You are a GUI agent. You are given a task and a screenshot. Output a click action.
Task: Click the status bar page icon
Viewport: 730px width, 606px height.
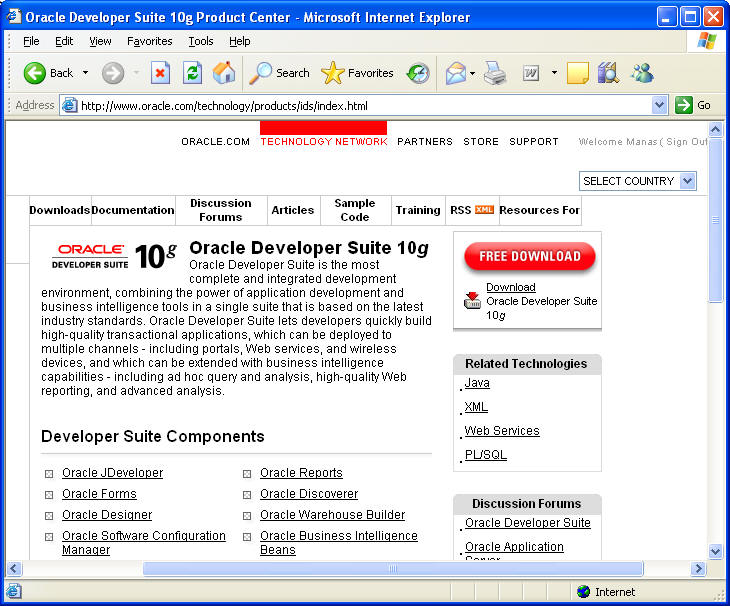click(14, 591)
